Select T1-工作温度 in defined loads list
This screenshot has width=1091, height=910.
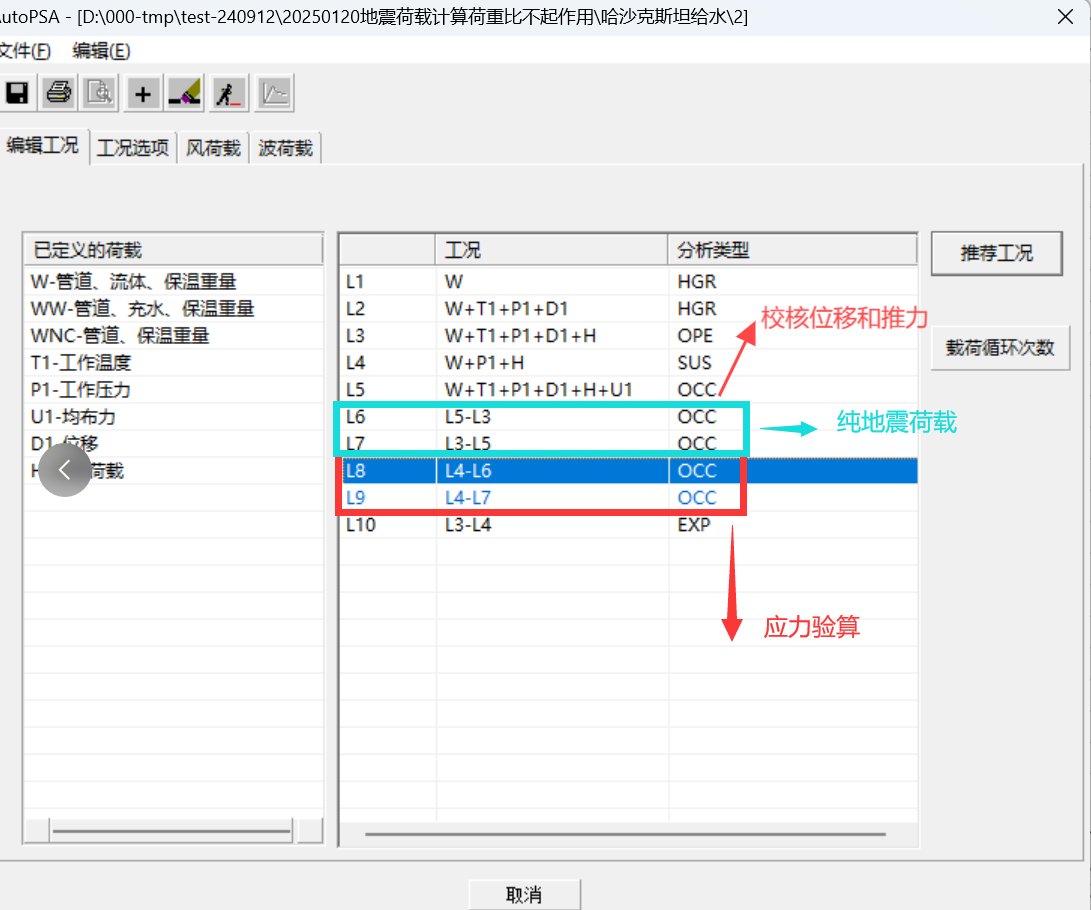pyautogui.click(x=81, y=362)
